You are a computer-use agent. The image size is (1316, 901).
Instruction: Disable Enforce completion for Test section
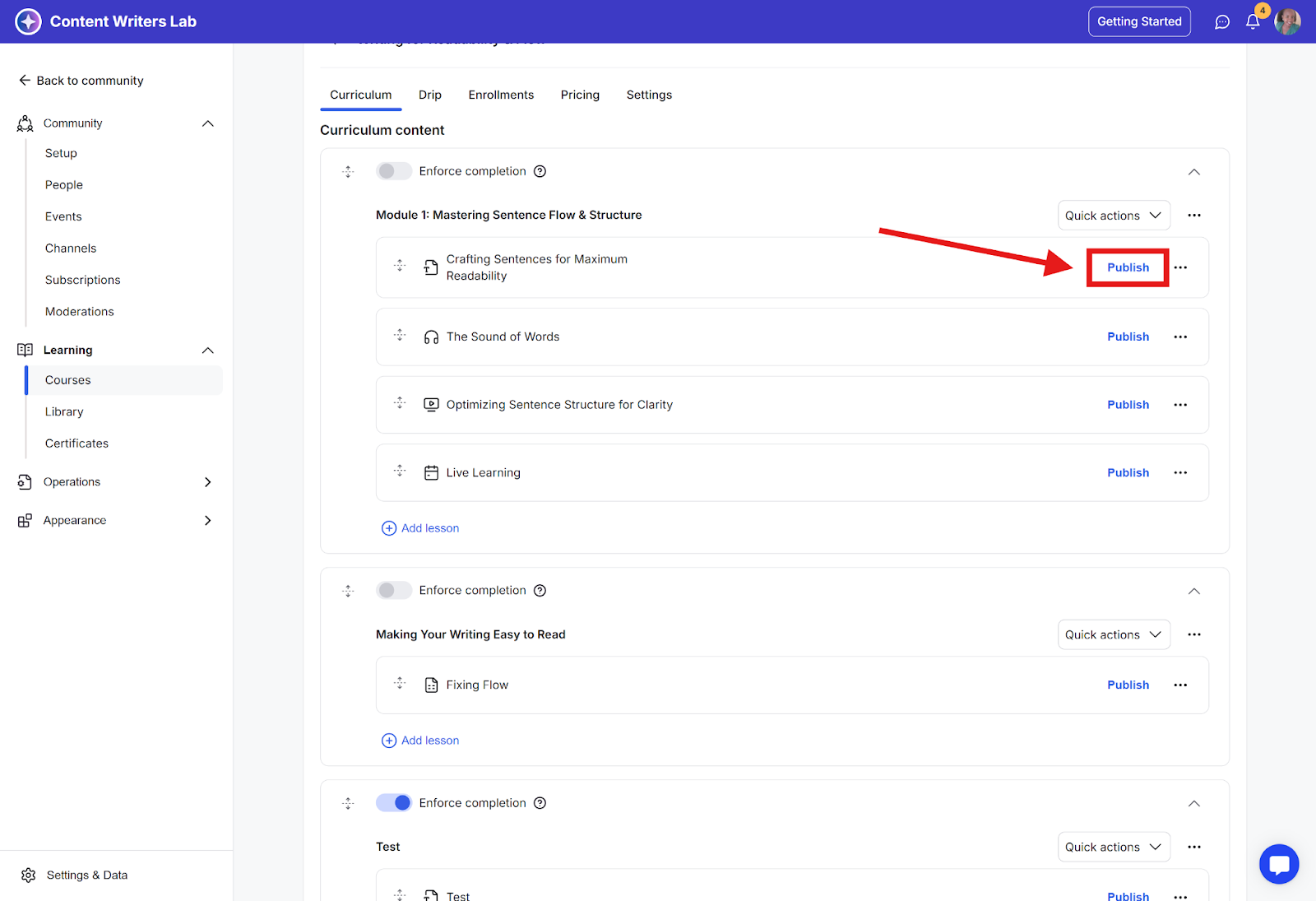point(393,803)
